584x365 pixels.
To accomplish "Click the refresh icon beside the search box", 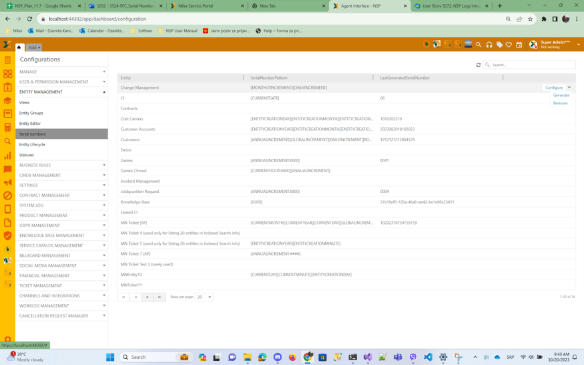I will tap(478, 65).
